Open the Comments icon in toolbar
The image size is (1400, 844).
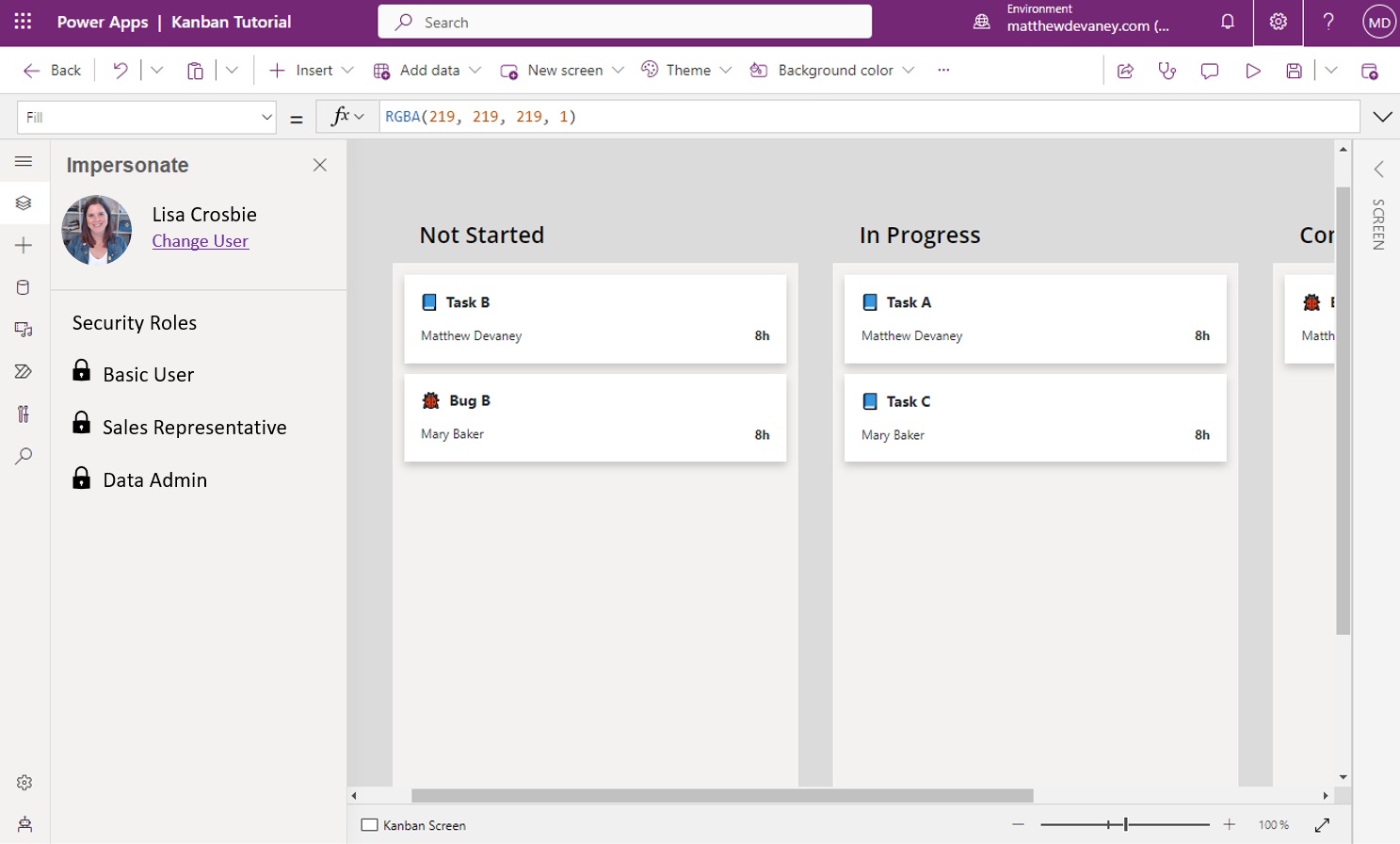[1209, 70]
